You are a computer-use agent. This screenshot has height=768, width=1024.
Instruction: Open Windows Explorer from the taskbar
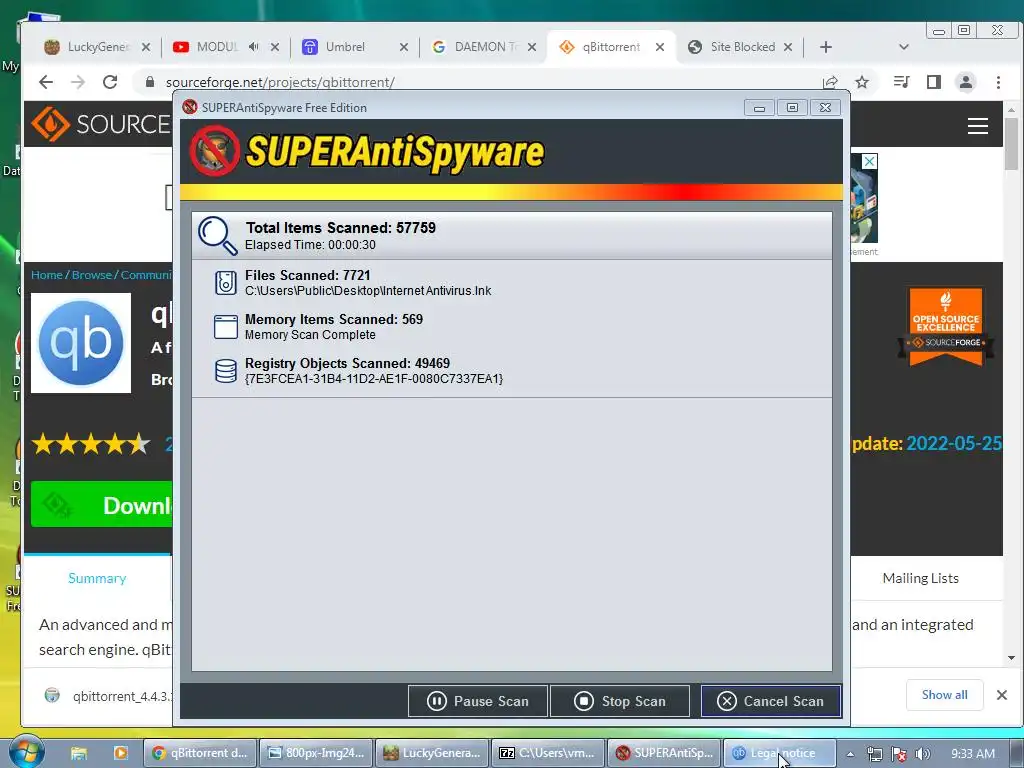pyautogui.click(x=79, y=753)
